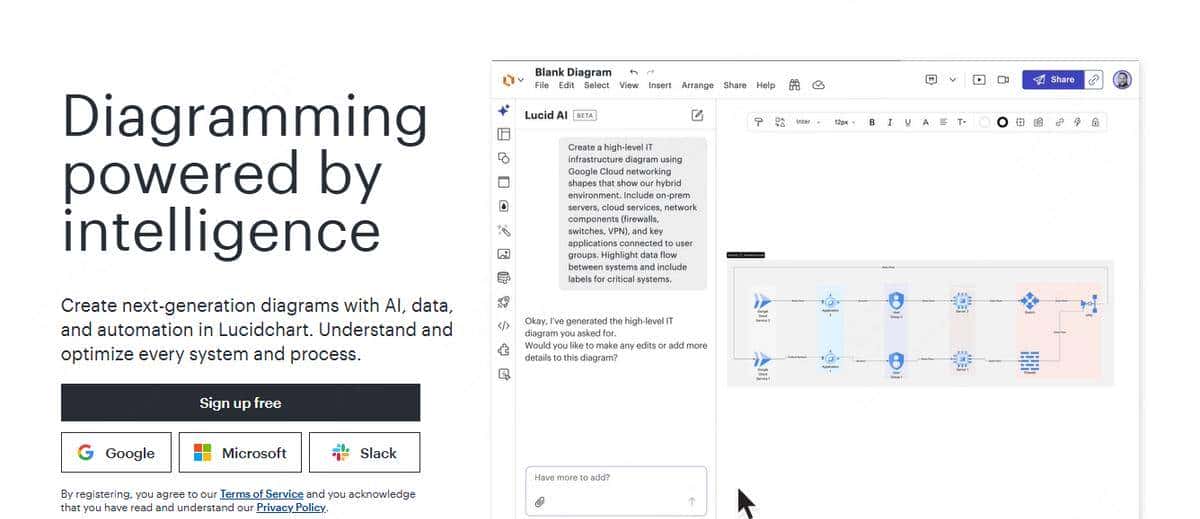Sign up with Google

116,453
